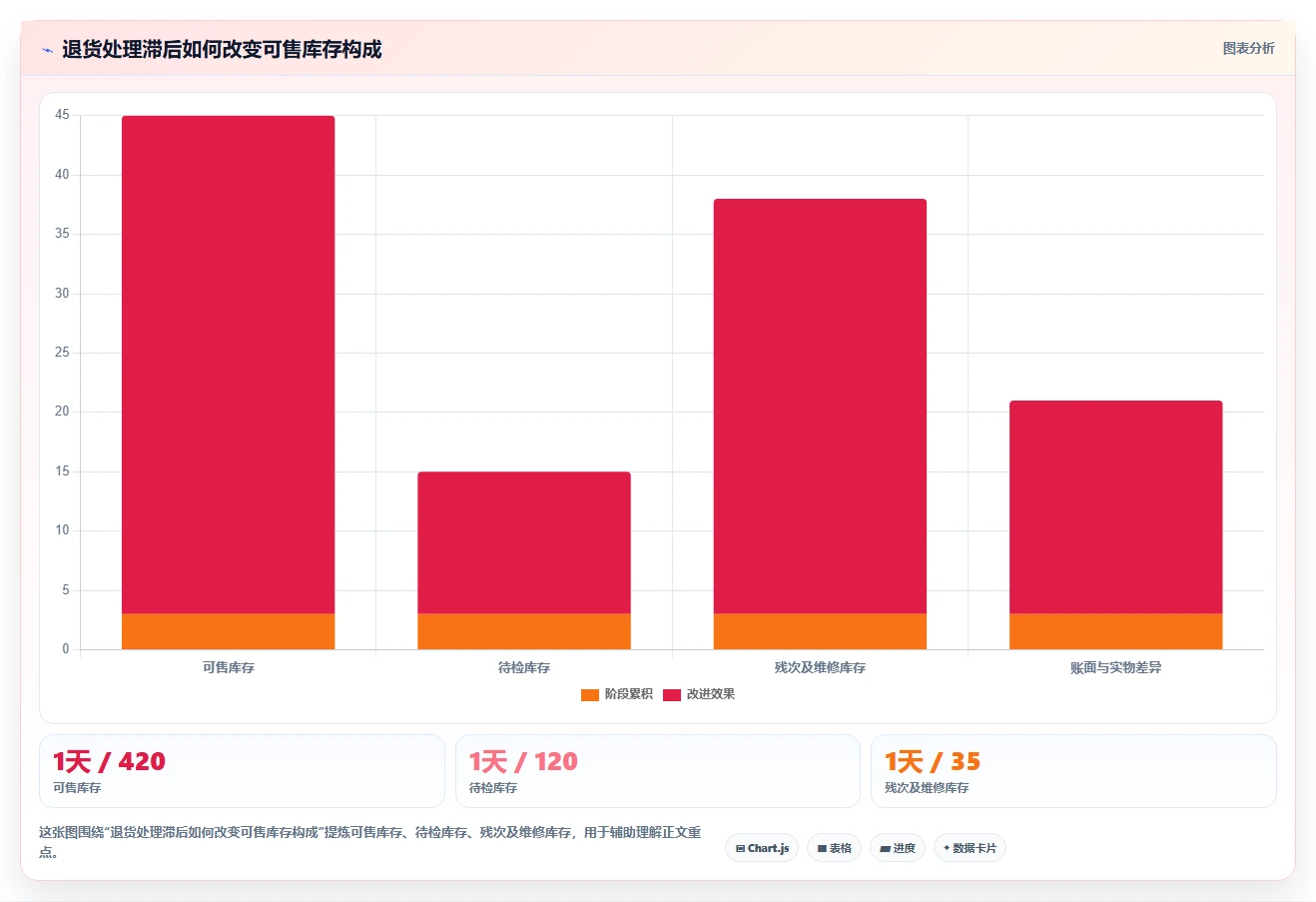Click the 可售库存 x-axis label

228,667
